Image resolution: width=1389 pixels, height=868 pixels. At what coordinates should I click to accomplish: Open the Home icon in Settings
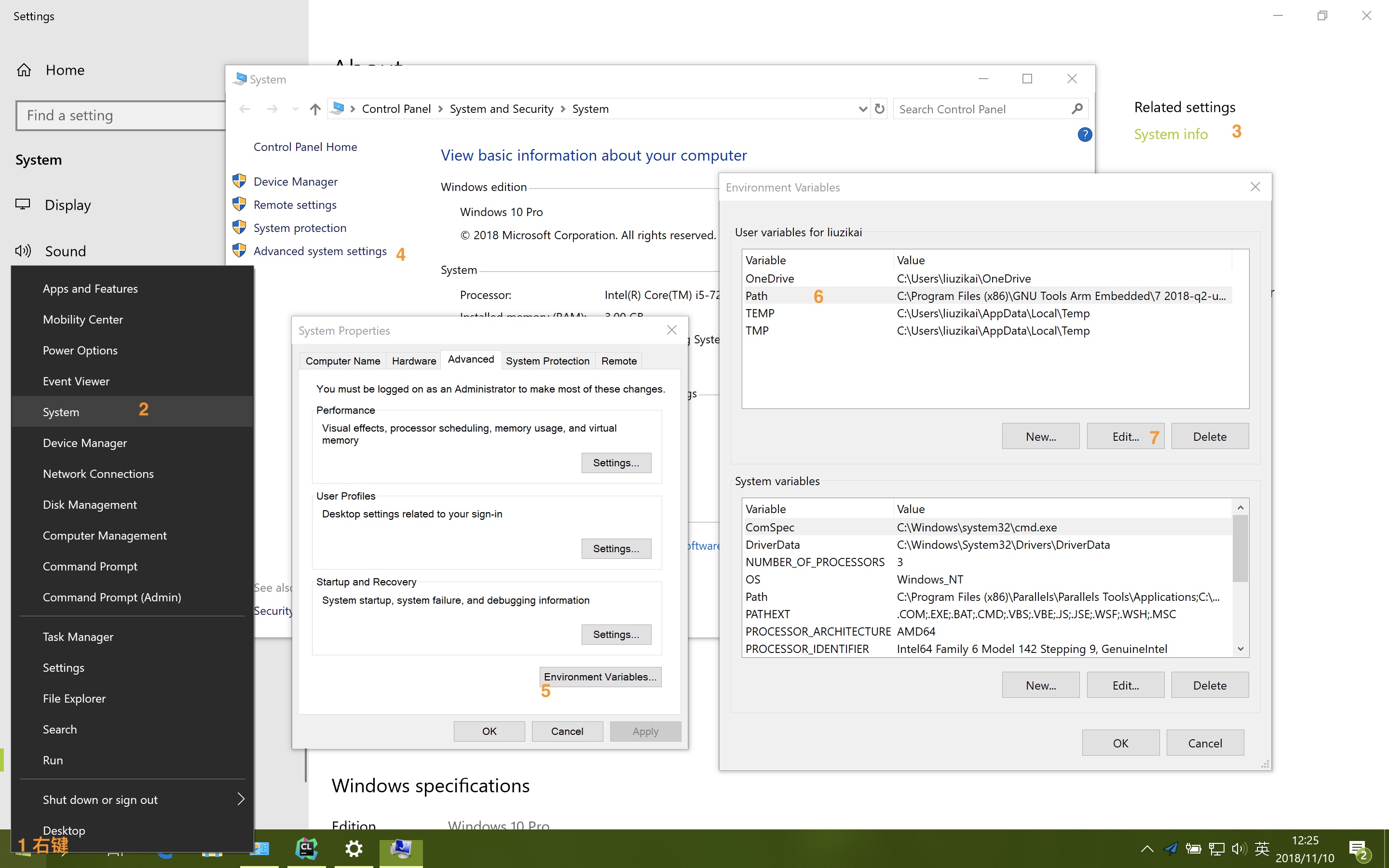tap(24, 70)
